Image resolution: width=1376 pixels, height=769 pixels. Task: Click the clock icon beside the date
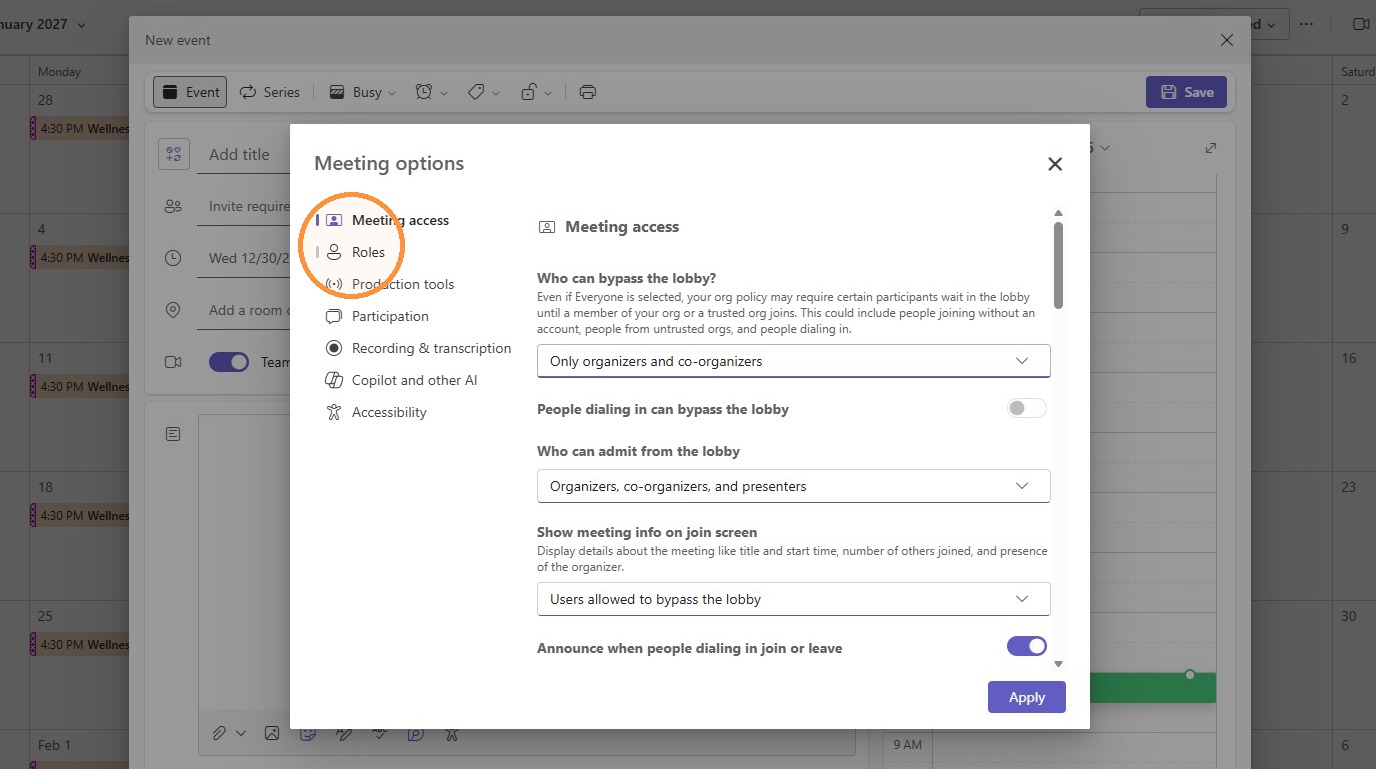(173, 258)
